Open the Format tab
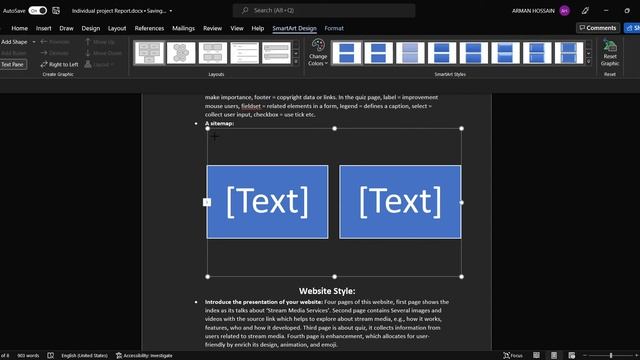 tap(334, 28)
